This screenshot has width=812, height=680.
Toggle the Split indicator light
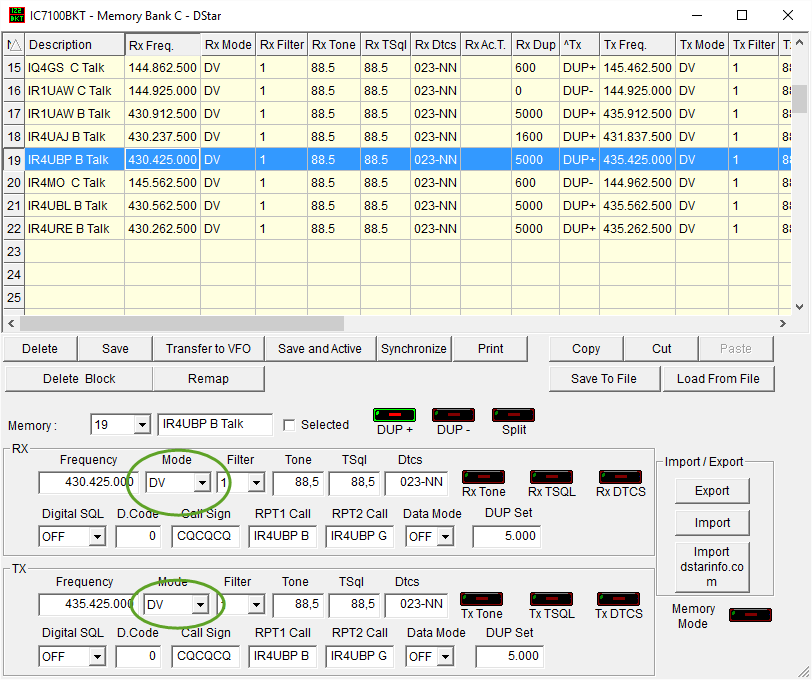click(513, 415)
